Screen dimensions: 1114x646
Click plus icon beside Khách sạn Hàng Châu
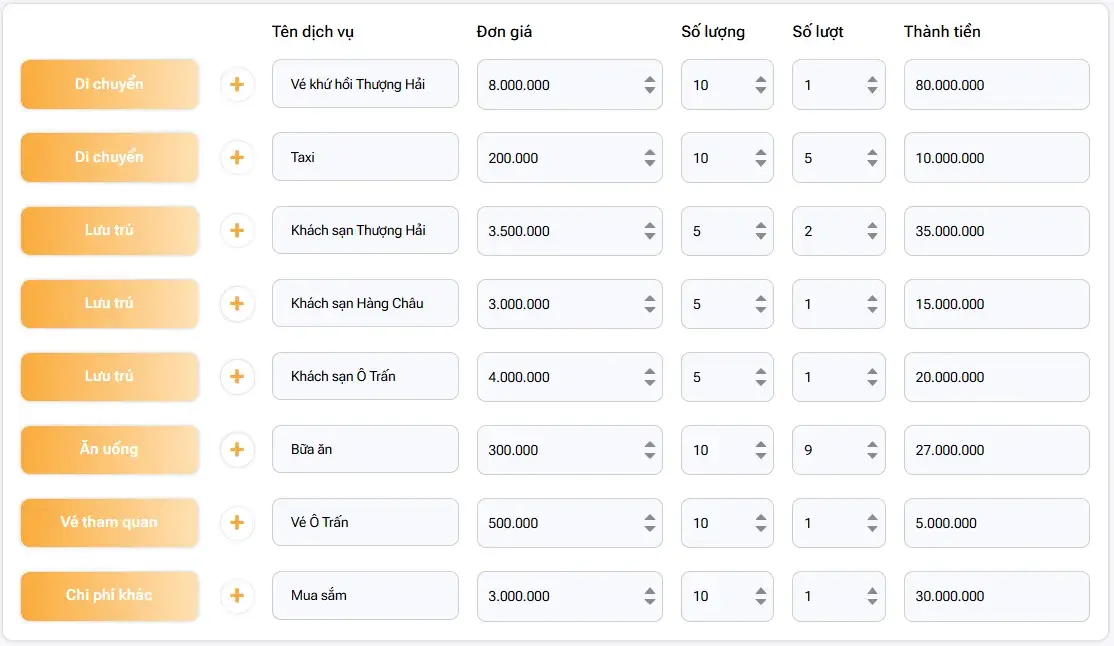[237, 304]
